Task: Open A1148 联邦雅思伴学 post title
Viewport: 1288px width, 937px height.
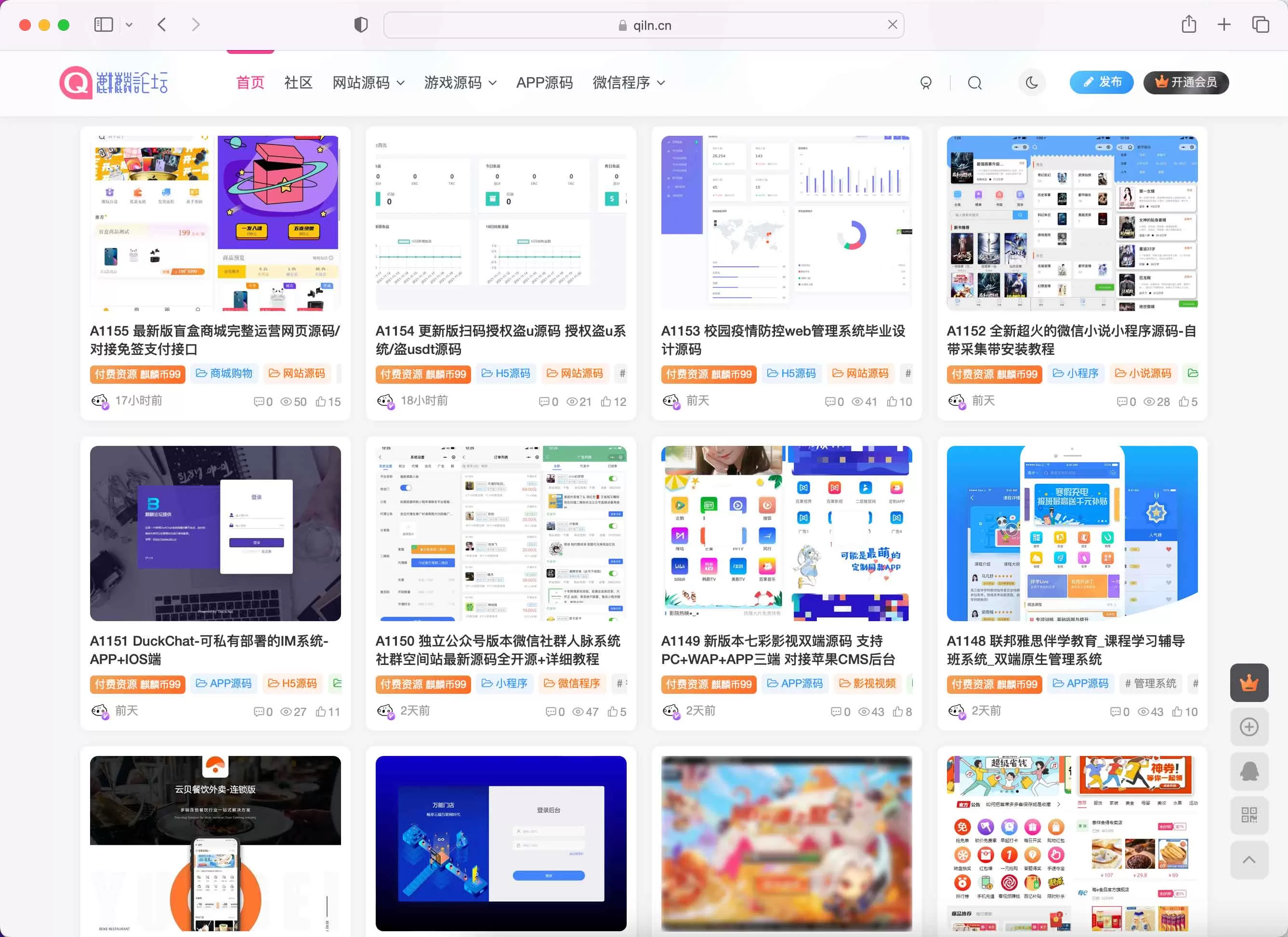Action: (1065, 650)
